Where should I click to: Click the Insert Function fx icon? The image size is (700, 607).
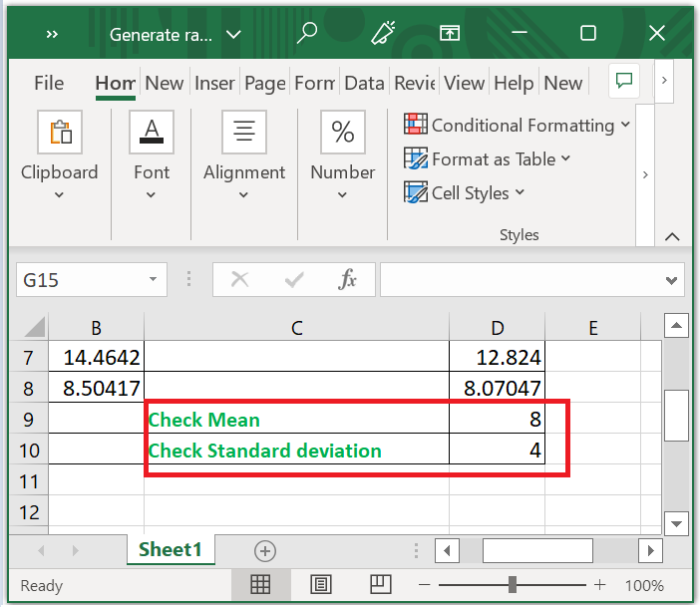point(348,280)
